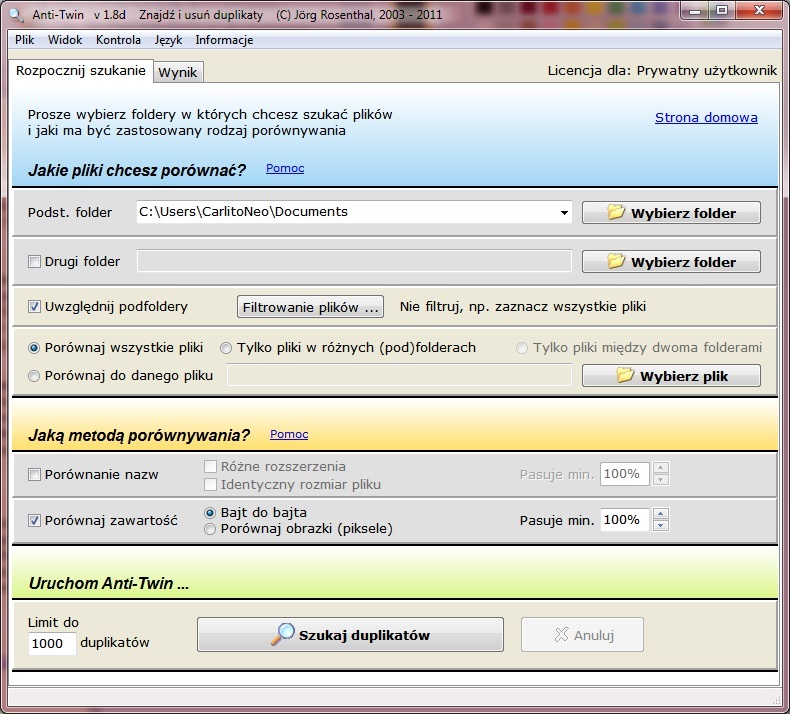
Task: Enable the Porównanie nazw checkbox
Action: tap(34, 474)
